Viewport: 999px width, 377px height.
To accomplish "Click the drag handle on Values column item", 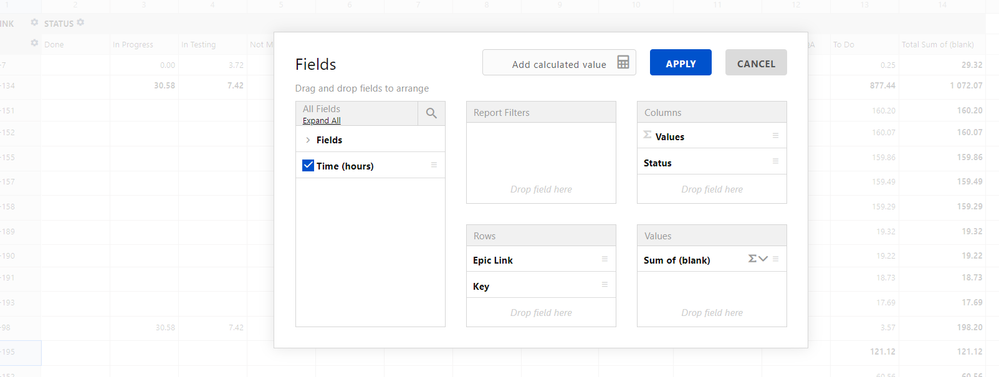I will [775, 136].
